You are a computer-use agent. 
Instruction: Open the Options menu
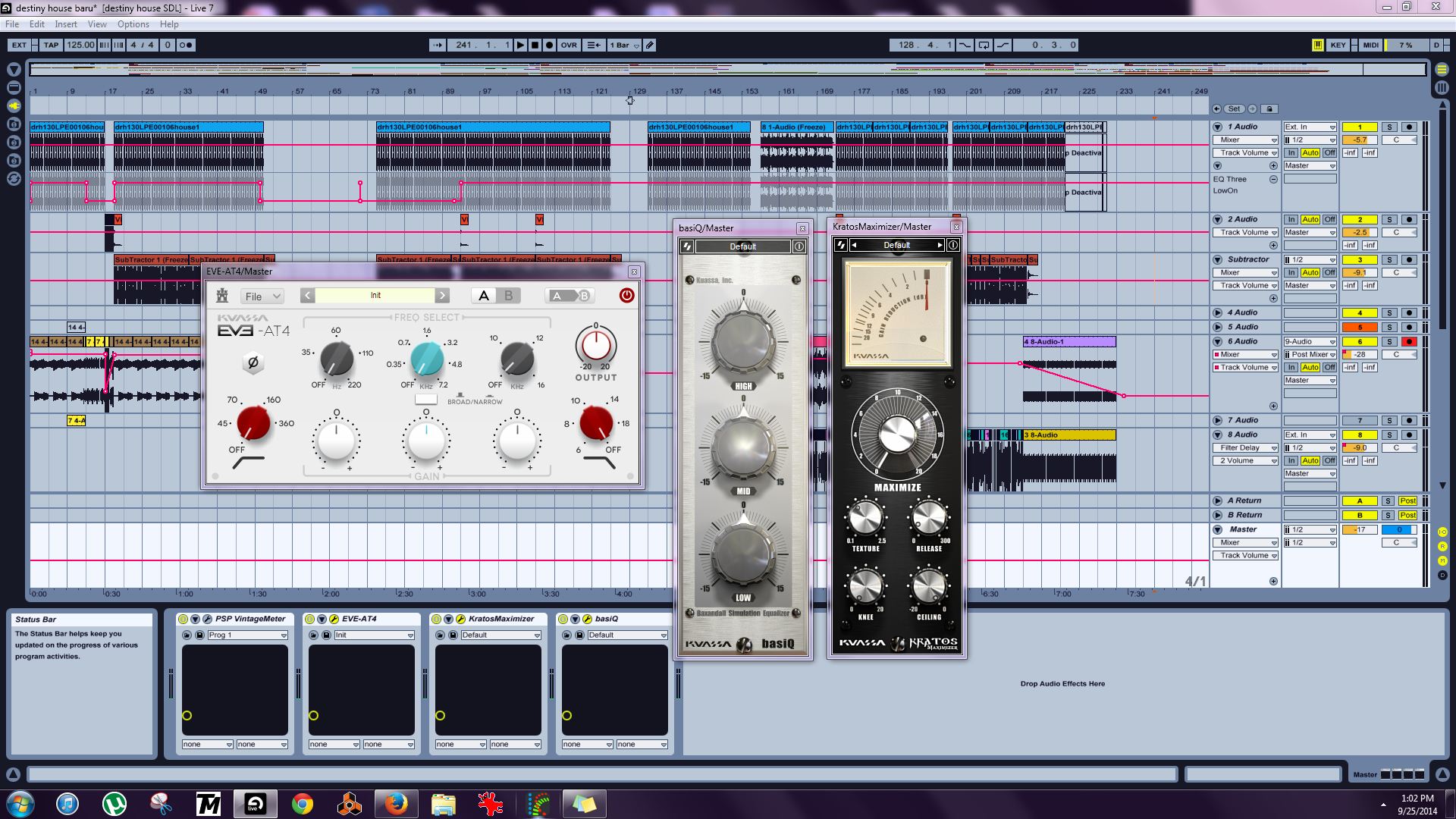pyautogui.click(x=133, y=24)
